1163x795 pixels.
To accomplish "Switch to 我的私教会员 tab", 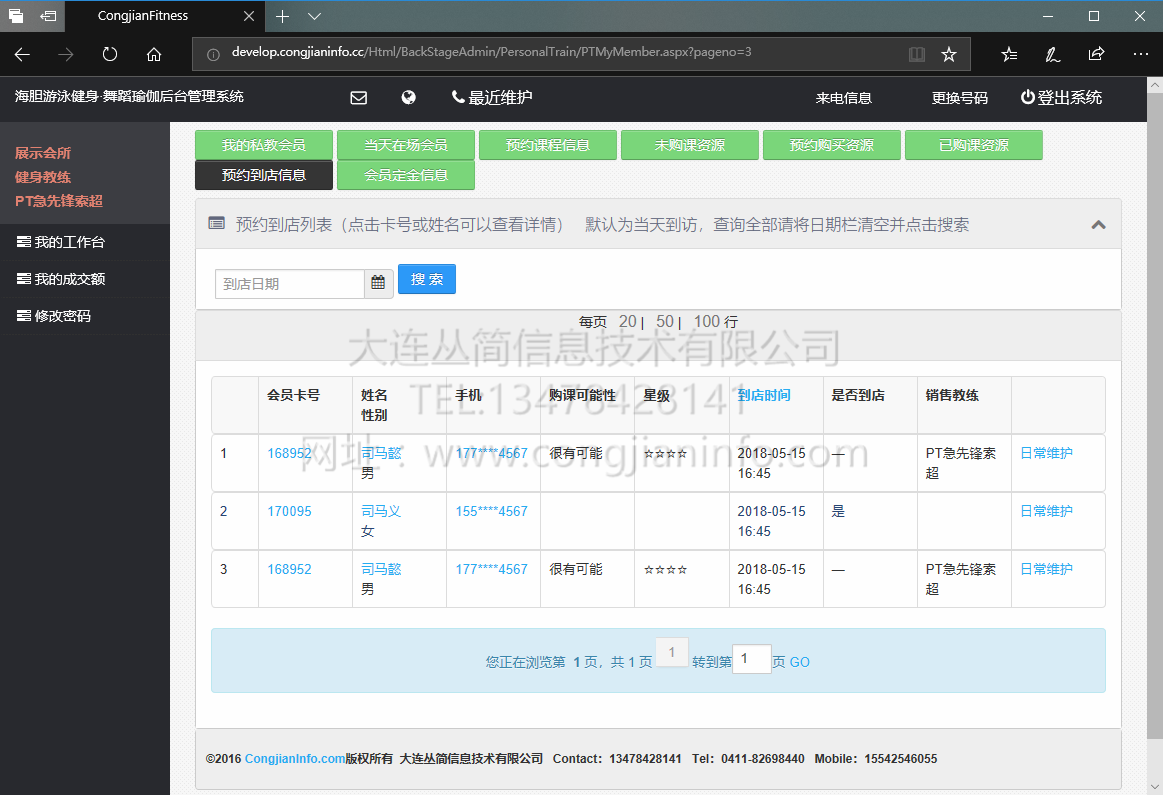I will point(264,145).
